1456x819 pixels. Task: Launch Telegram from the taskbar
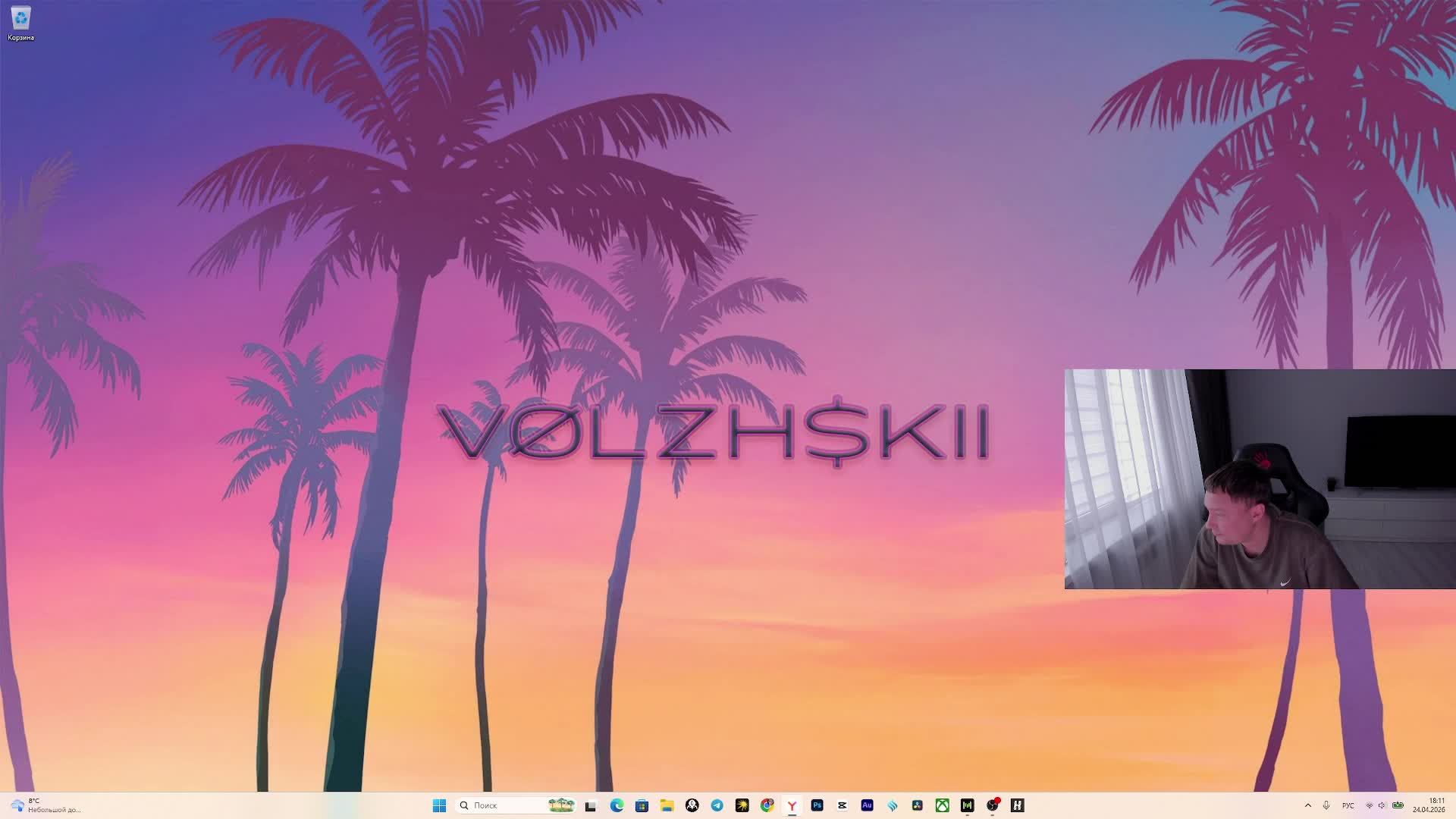717,805
